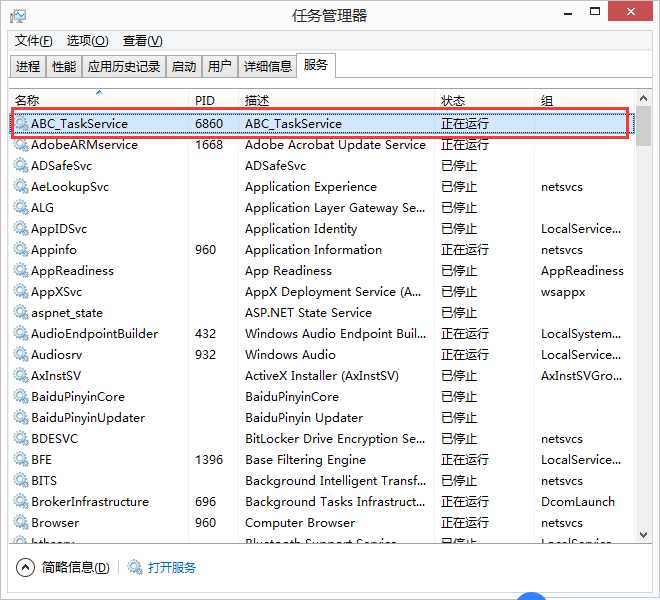Switch to the 性能 tab

coord(64,67)
